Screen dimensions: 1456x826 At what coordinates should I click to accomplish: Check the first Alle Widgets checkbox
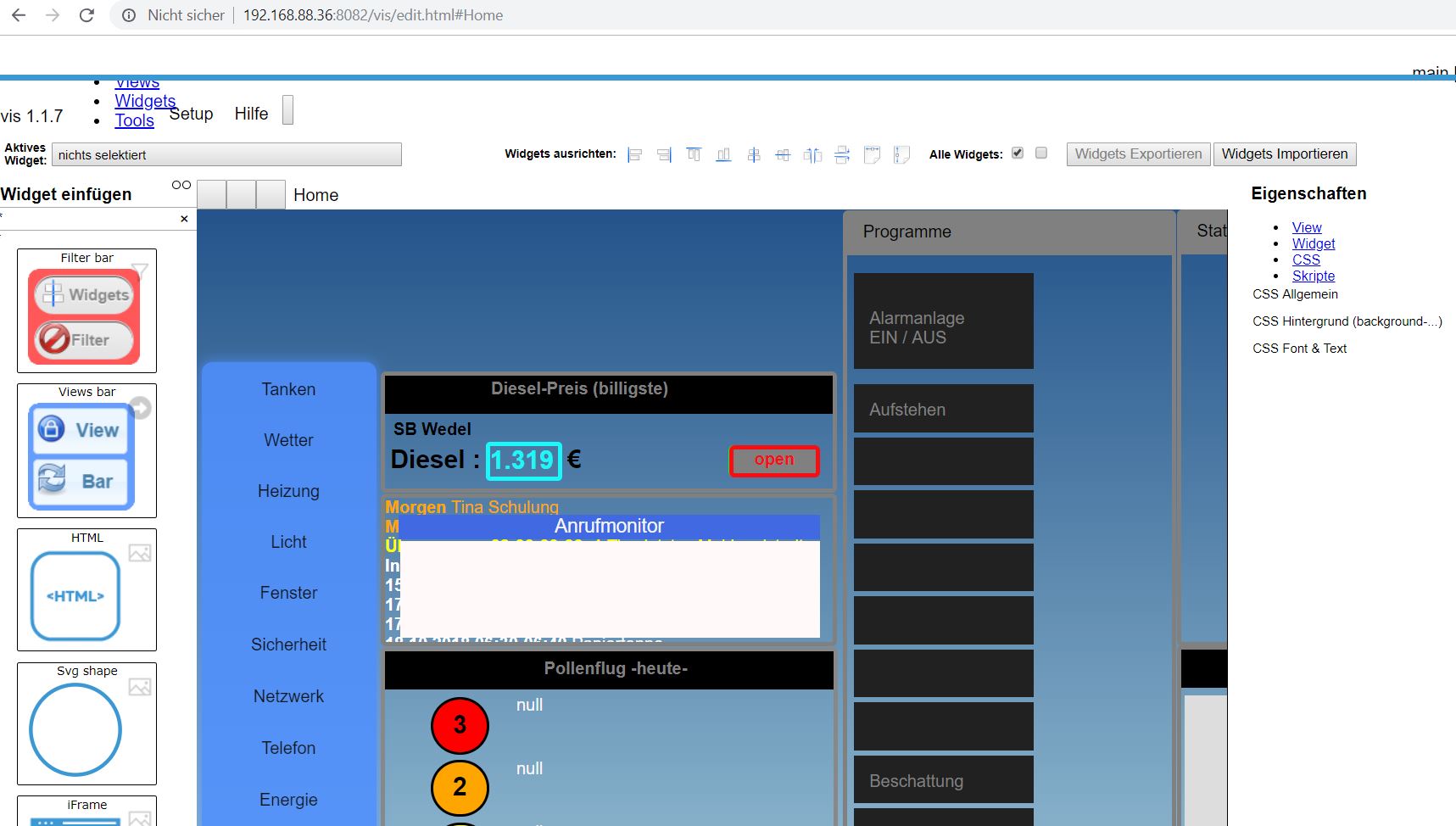click(1018, 153)
